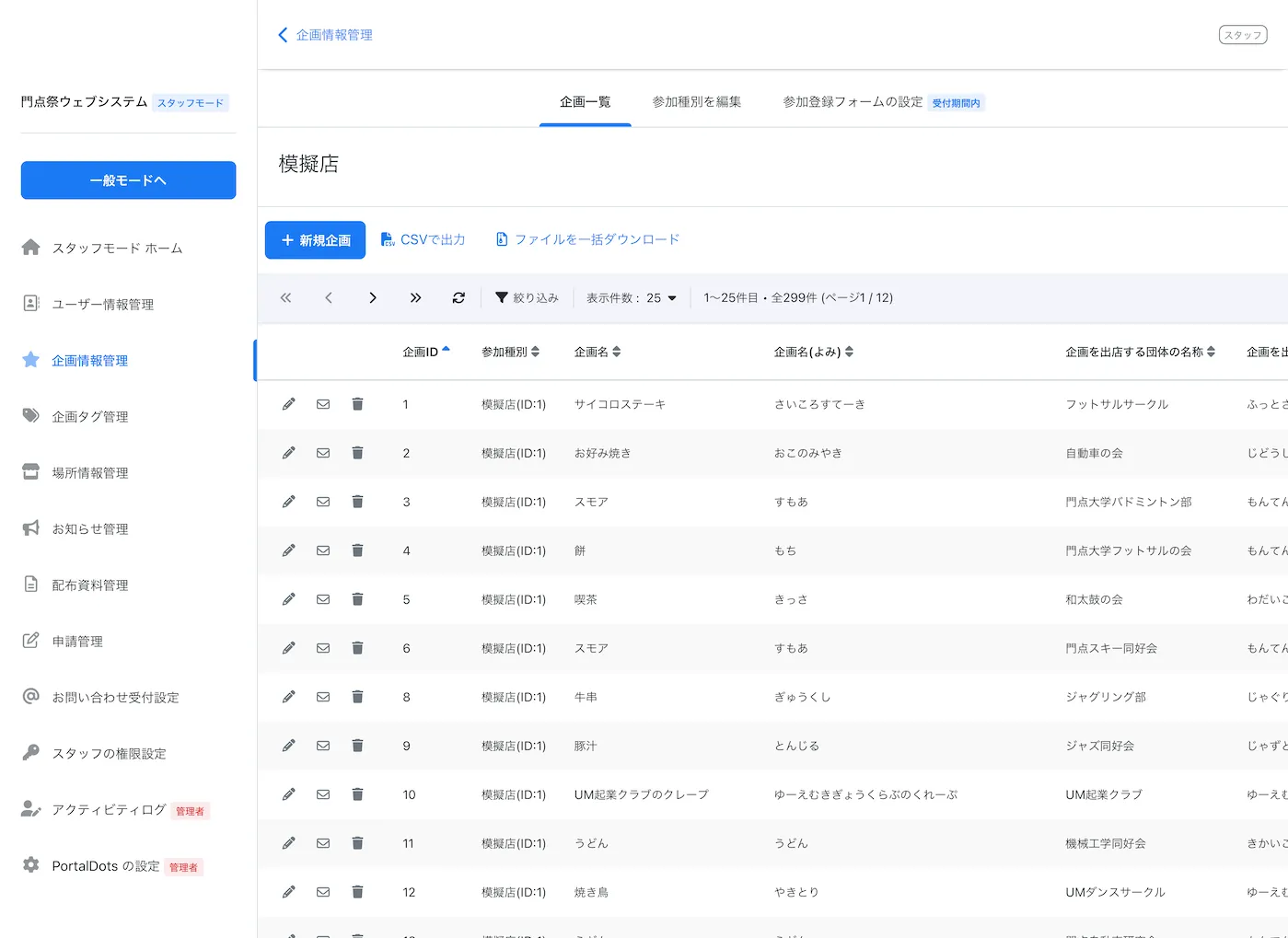Open お問い合わせ受付設定 in sidebar

click(x=128, y=697)
